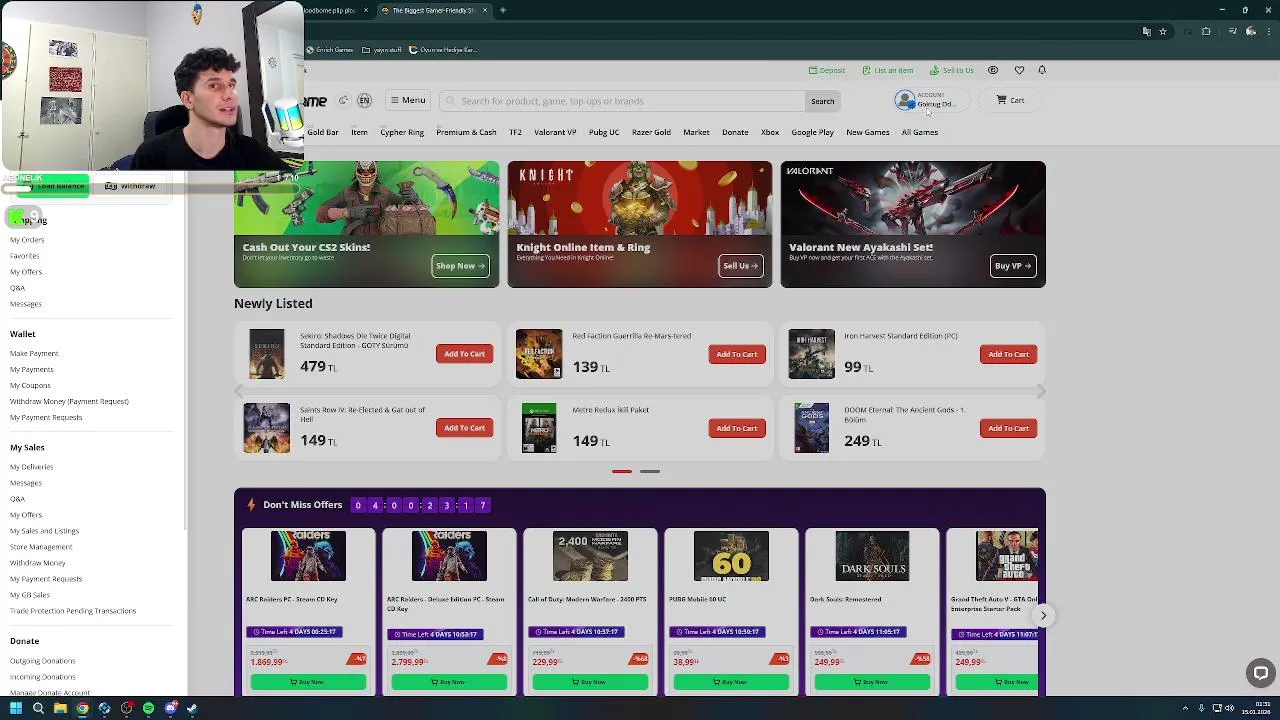Open Cypher Ring category

402,132
